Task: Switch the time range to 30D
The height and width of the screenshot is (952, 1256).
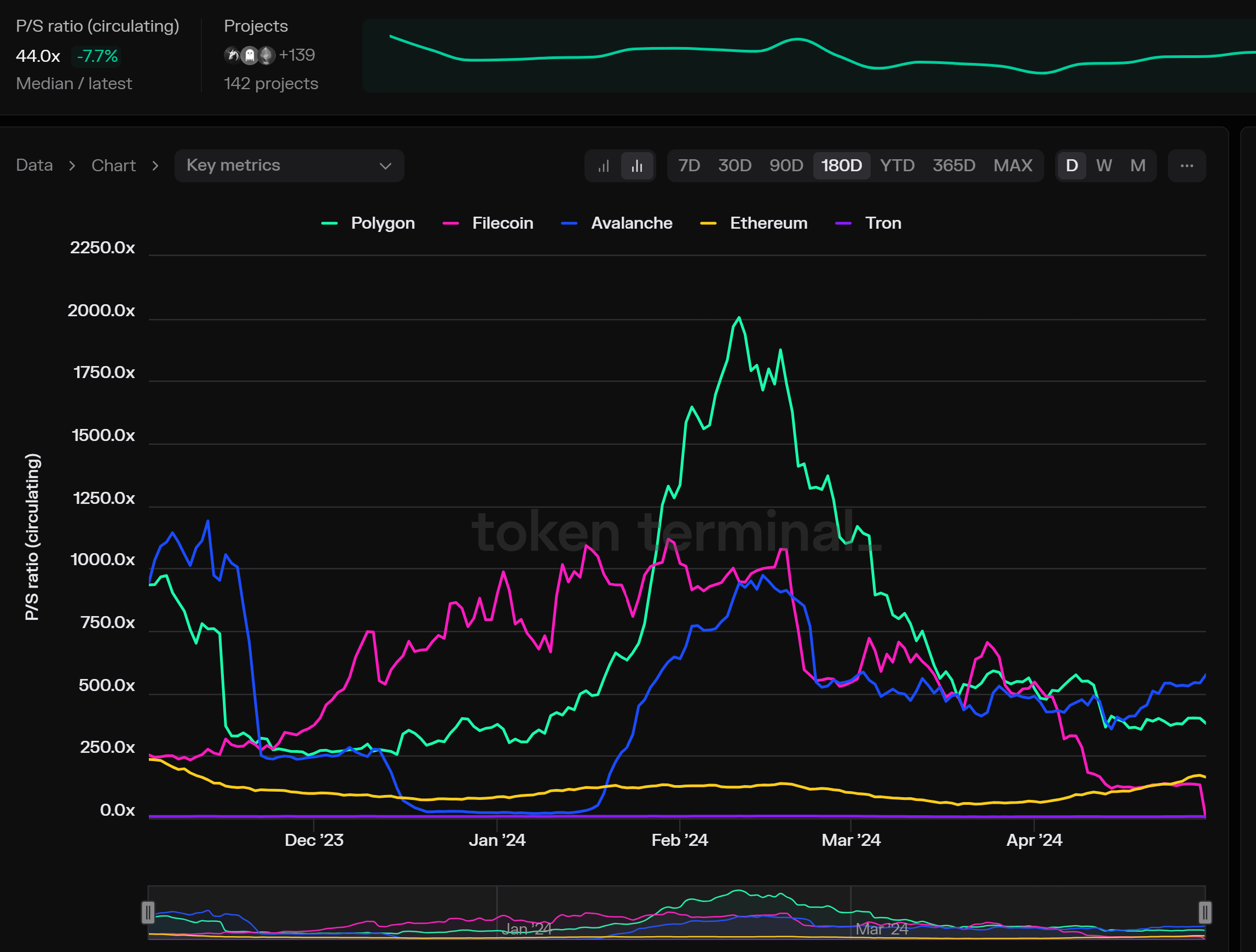Action: click(x=734, y=166)
